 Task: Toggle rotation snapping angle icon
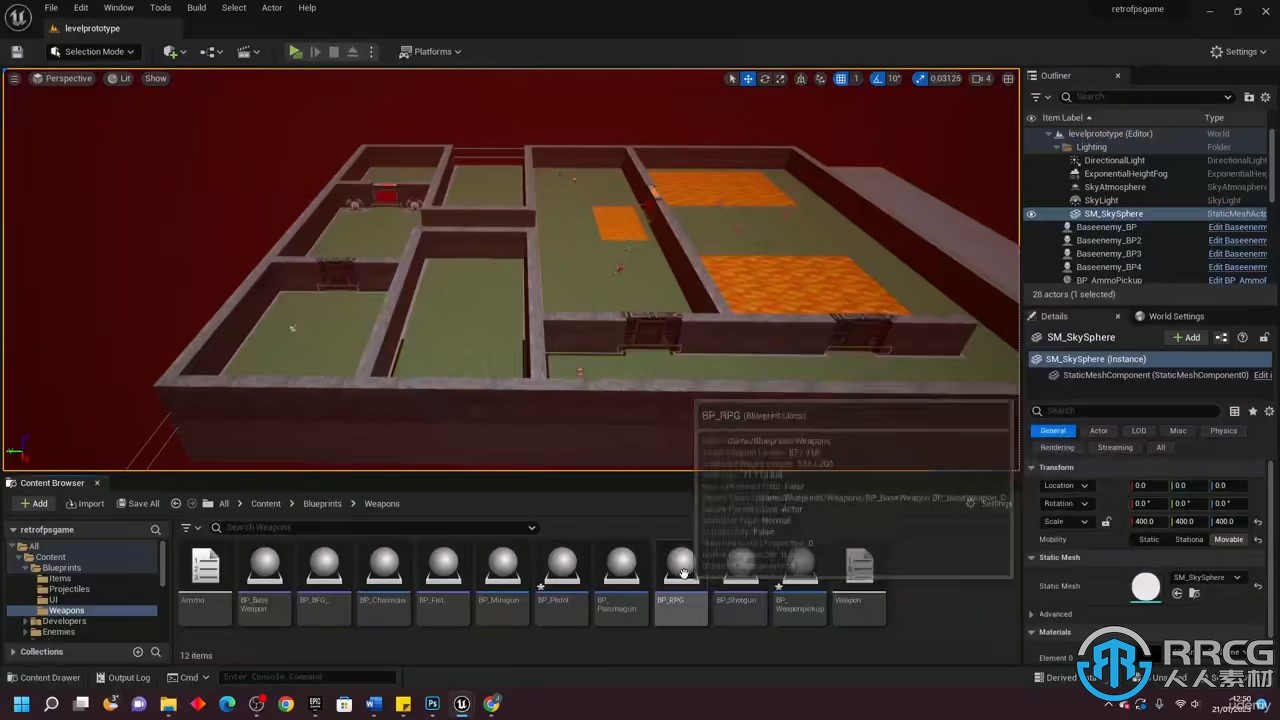click(877, 78)
